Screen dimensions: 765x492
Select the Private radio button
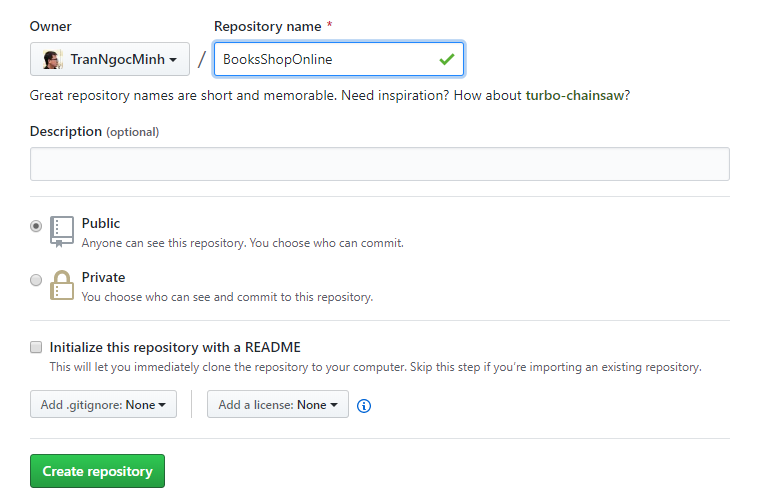point(36,280)
